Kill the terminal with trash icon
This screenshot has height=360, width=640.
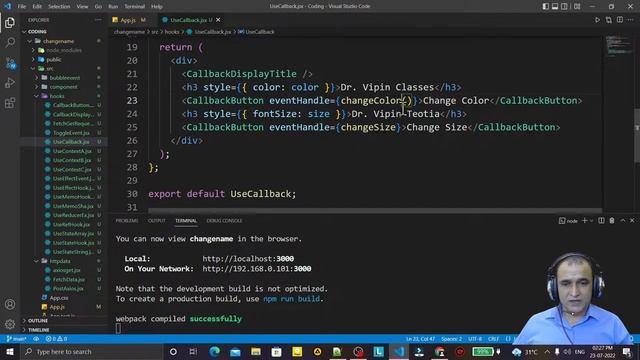pos(612,220)
